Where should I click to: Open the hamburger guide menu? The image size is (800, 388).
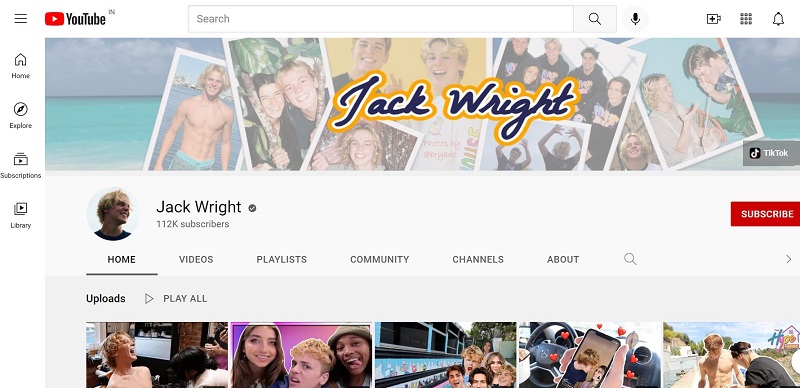click(x=20, y=19)
